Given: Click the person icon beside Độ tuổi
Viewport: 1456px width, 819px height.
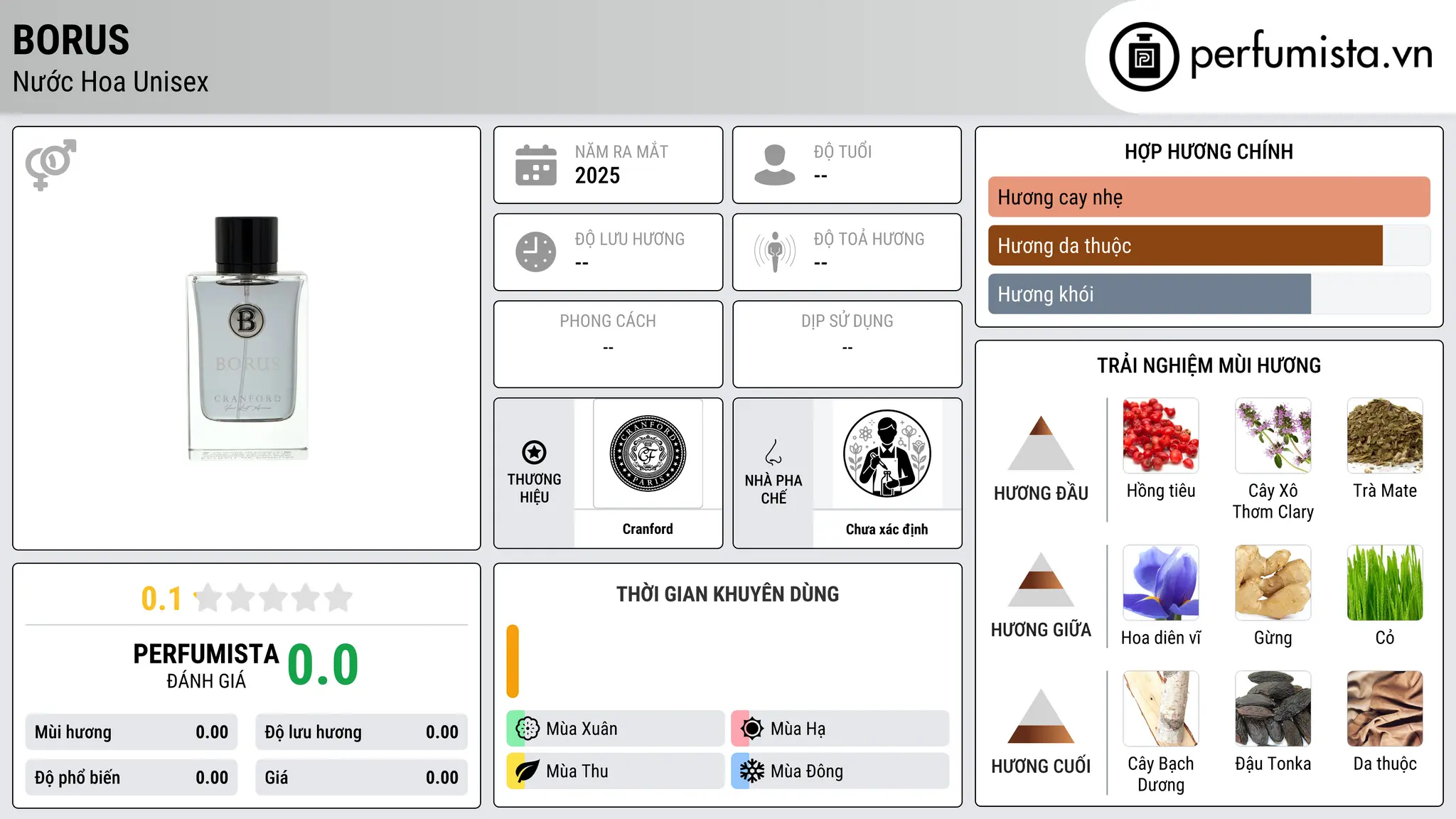Looking at the screenshot, I should (x=775, y=165).
